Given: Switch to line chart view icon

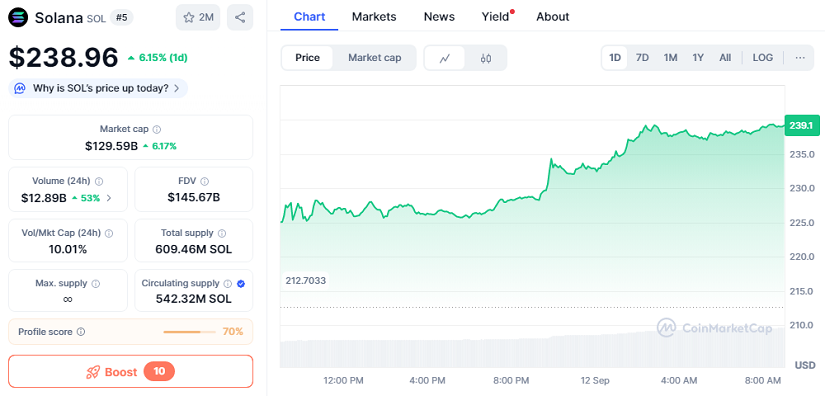Looking at the screenshot, I should [x=445, y=58].
